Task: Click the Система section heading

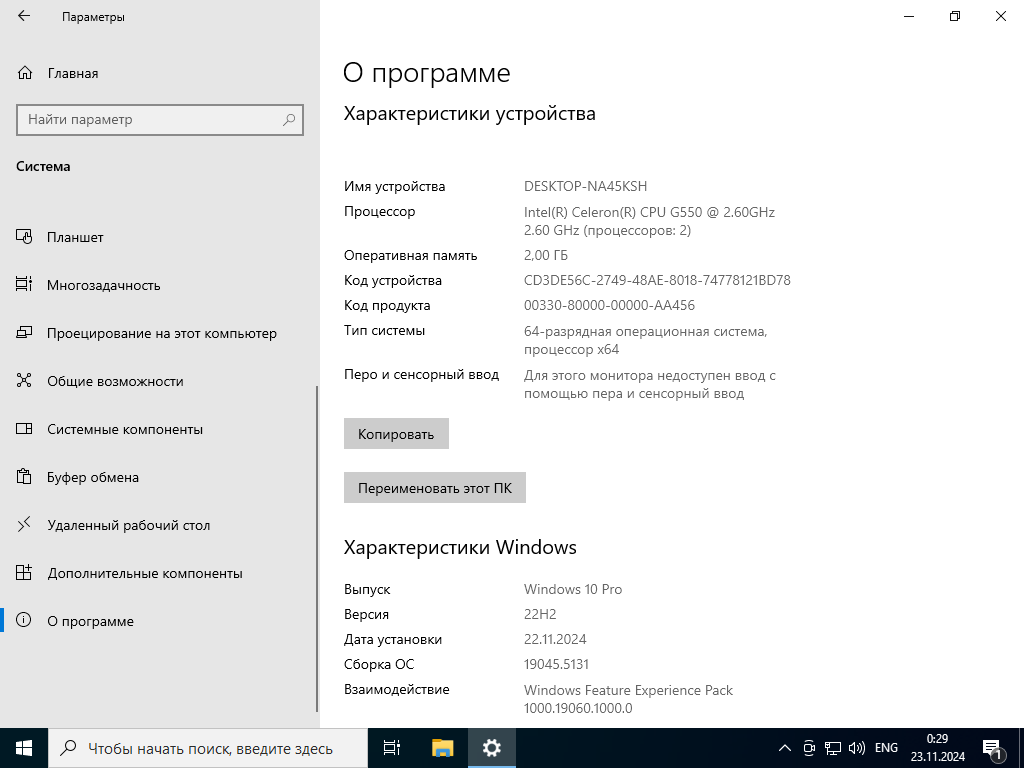Action: [x=43, y=166]
